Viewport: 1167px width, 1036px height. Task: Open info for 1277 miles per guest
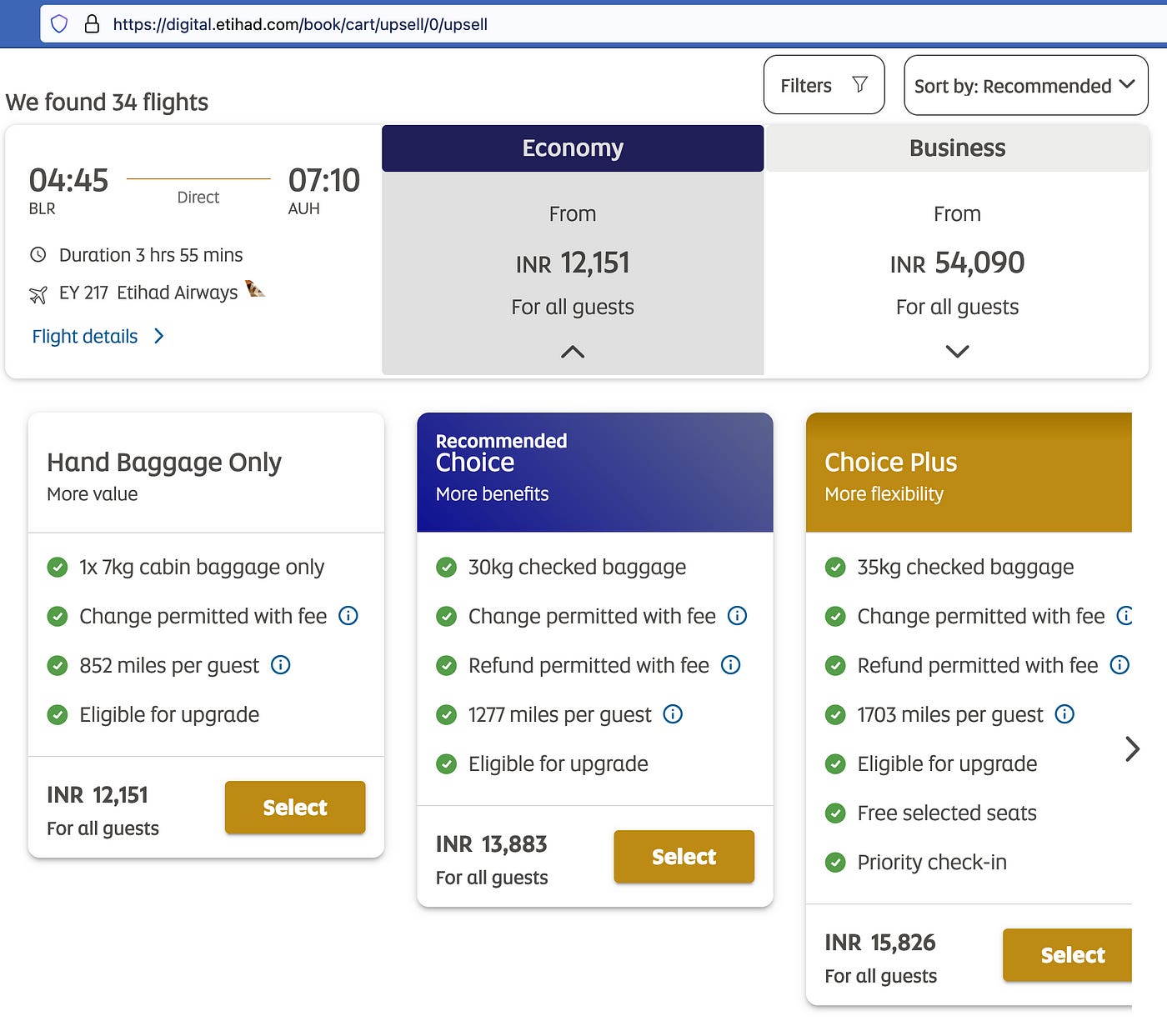point(673,714)
